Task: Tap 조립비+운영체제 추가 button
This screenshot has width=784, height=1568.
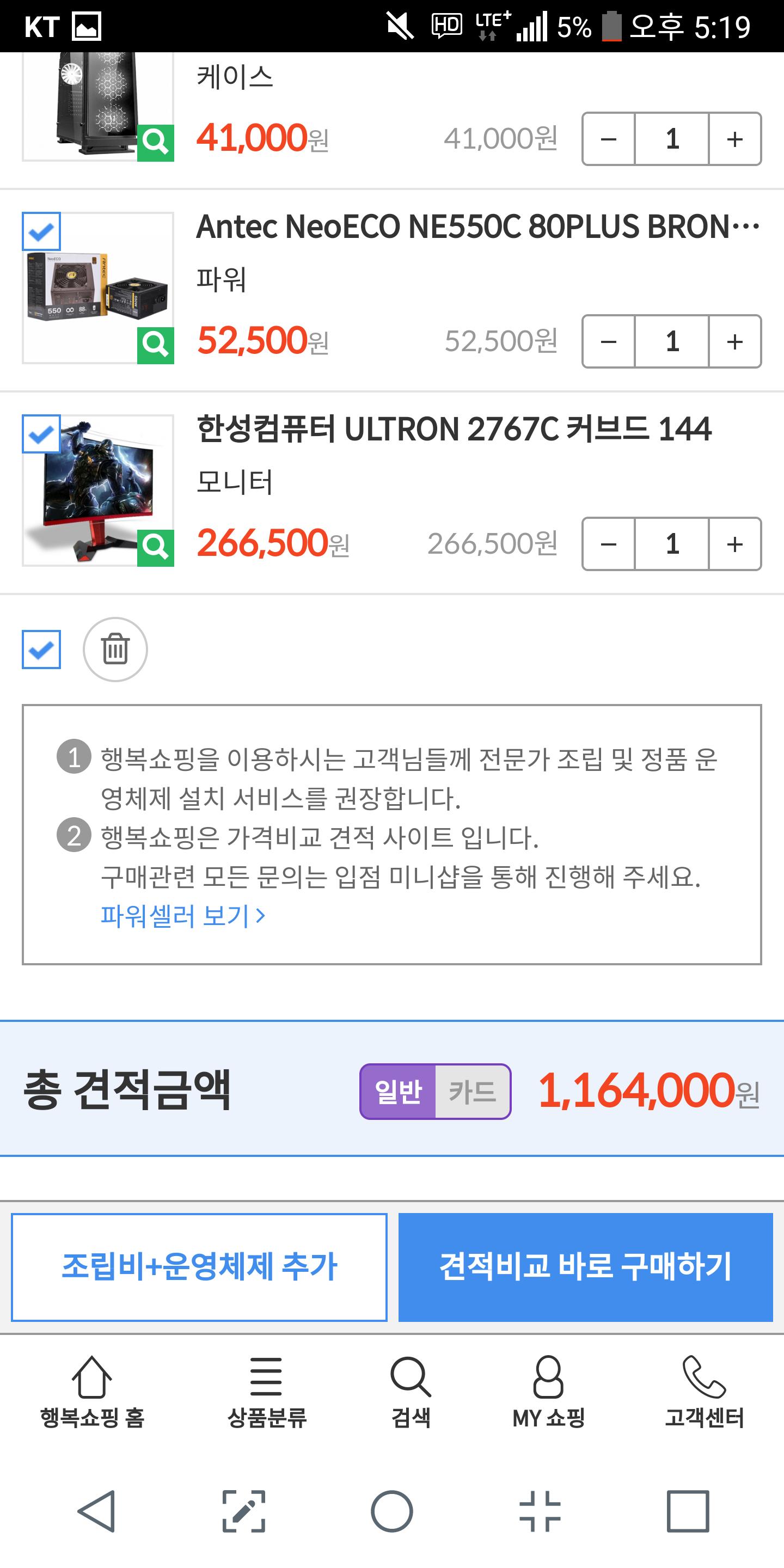Action: click(199, 1267)
